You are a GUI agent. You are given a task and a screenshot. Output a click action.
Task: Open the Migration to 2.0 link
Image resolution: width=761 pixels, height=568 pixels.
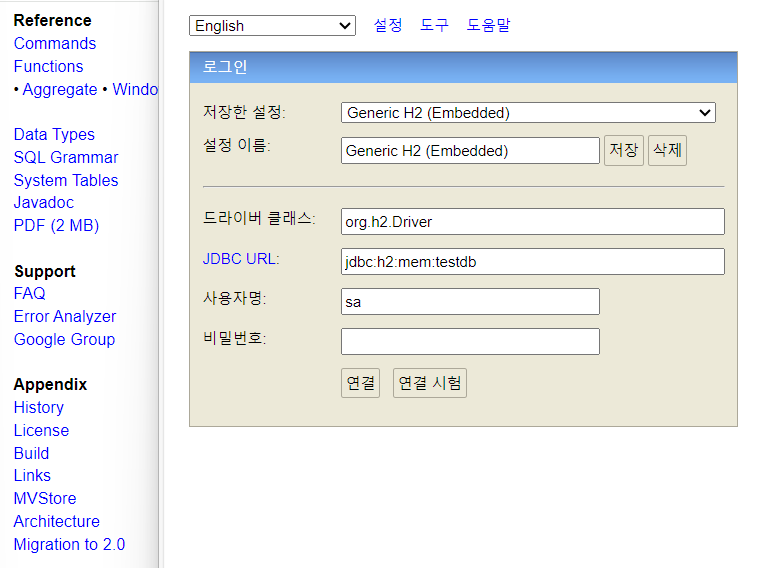click(x=69, y=545)
